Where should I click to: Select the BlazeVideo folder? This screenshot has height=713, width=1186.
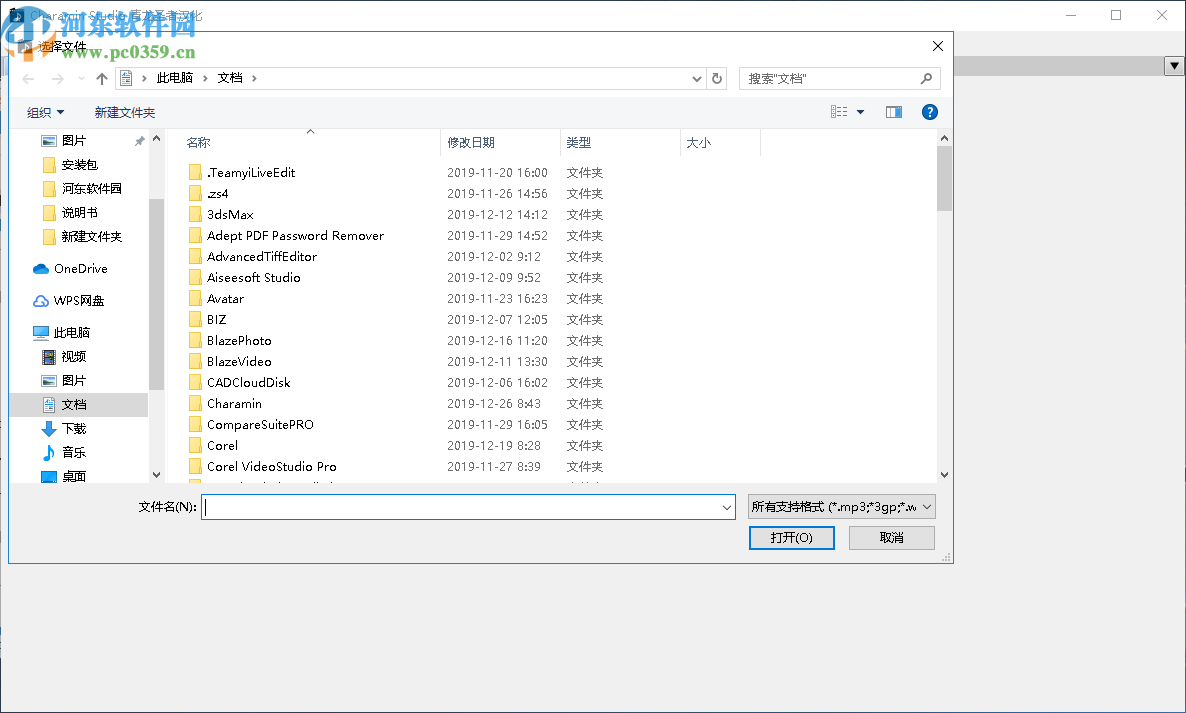pyautogui.click(x=239, y=362)
